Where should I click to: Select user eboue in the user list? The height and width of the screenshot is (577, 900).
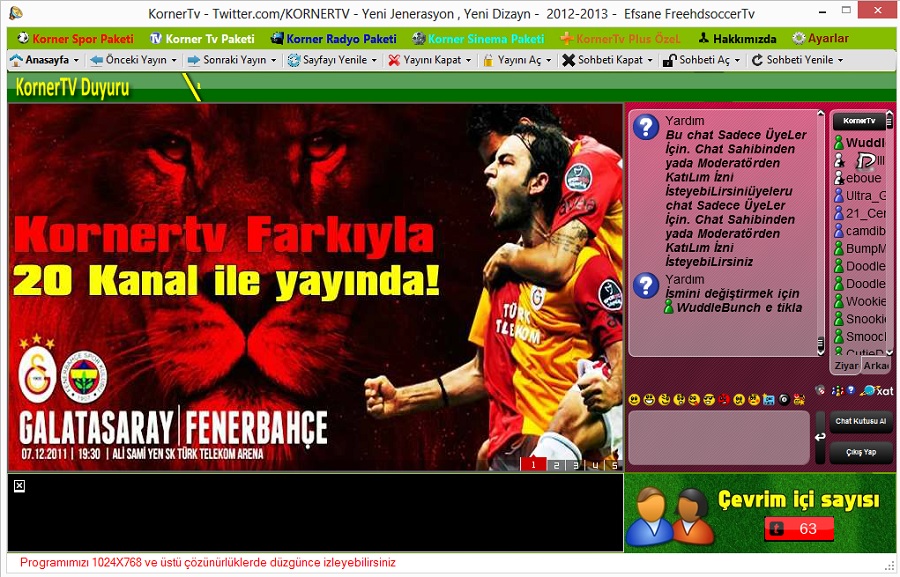860,178
